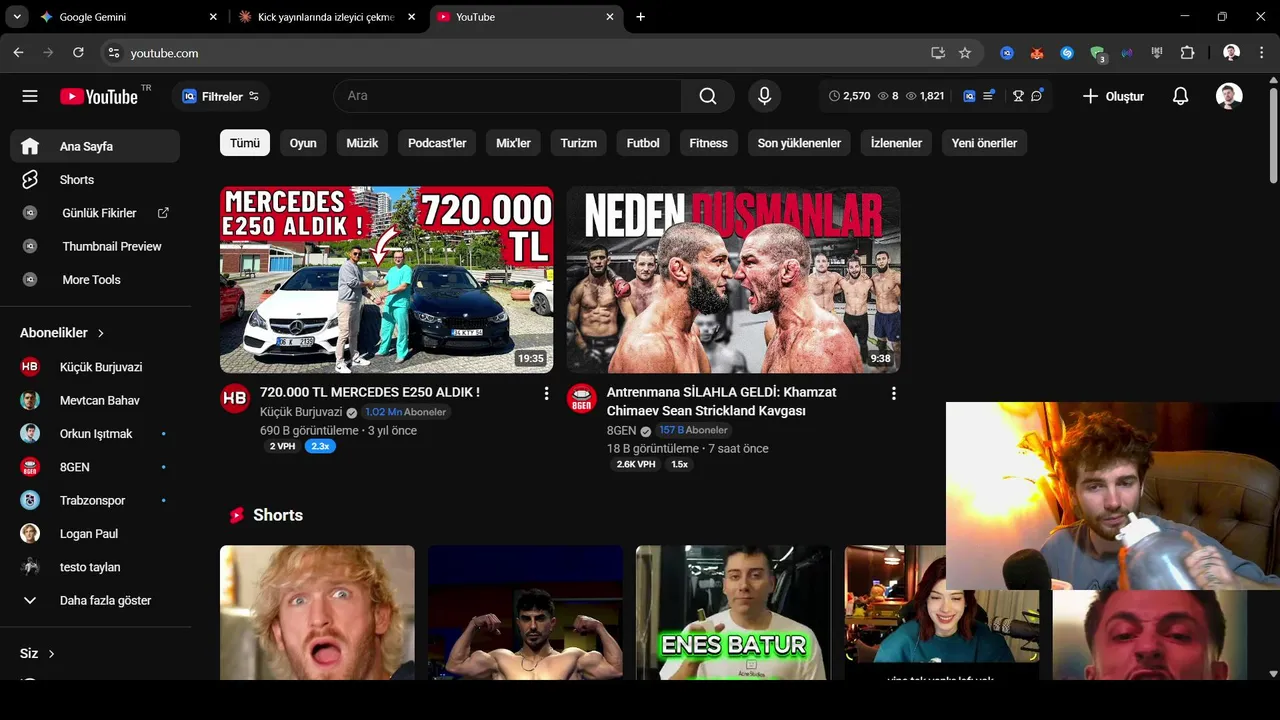
Task: Click the MetaMask fox extension icon
Action: 1037,53
